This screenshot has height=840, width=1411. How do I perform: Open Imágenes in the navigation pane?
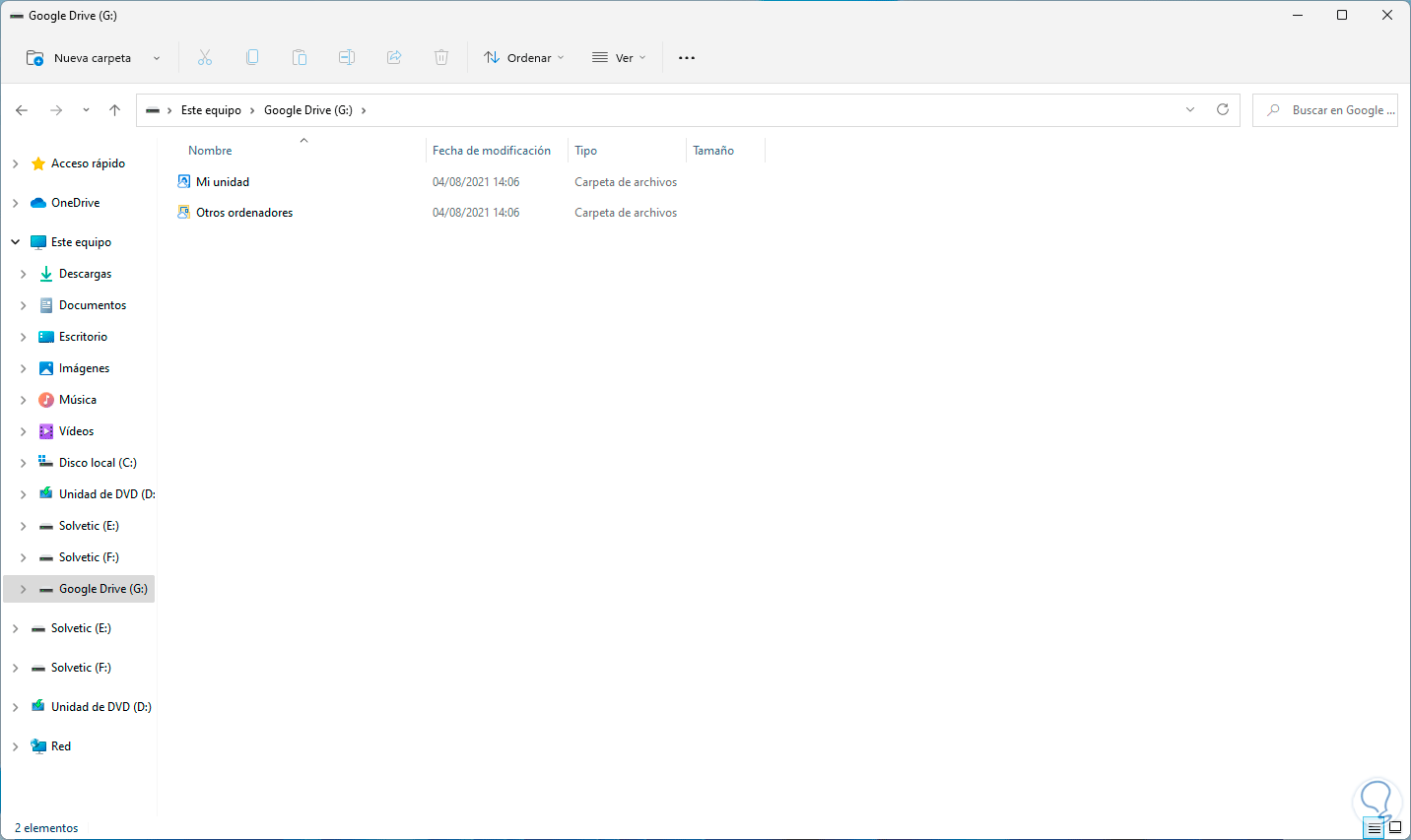pos(85,368)
